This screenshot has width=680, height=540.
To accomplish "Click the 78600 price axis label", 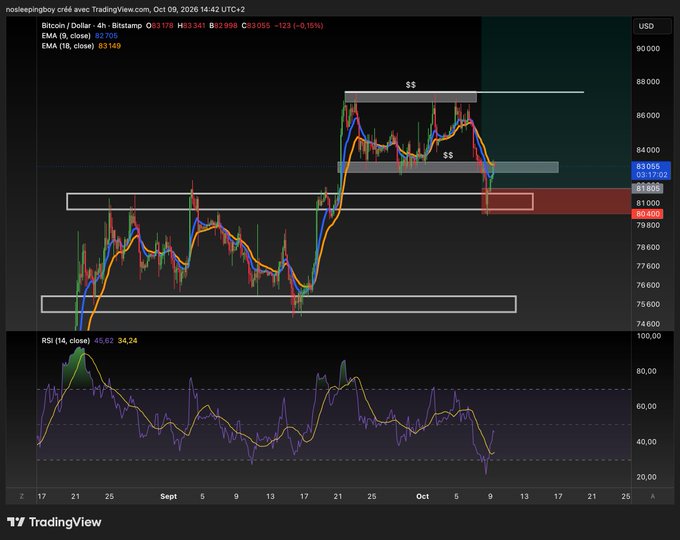I will 648,247.
